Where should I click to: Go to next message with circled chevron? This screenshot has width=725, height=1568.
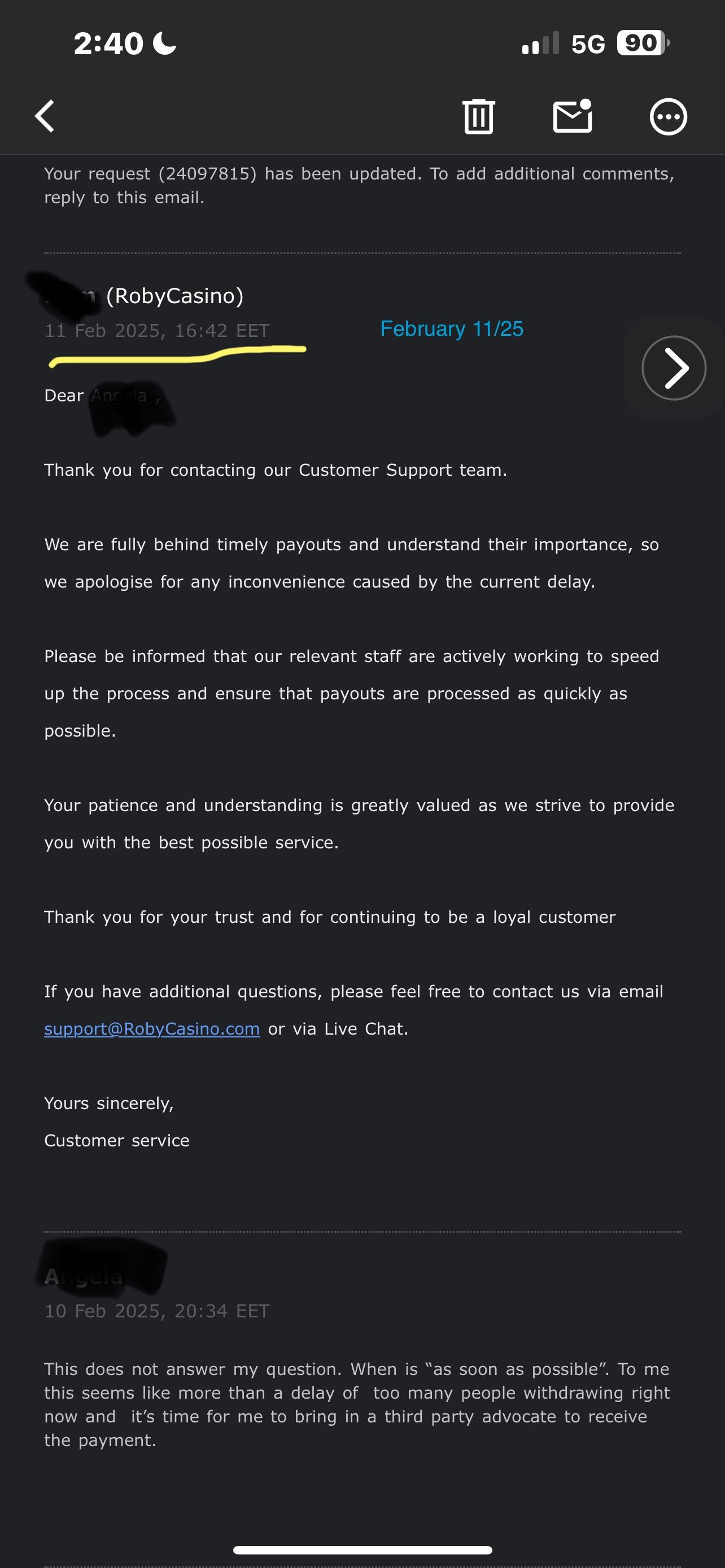point(673,367)
